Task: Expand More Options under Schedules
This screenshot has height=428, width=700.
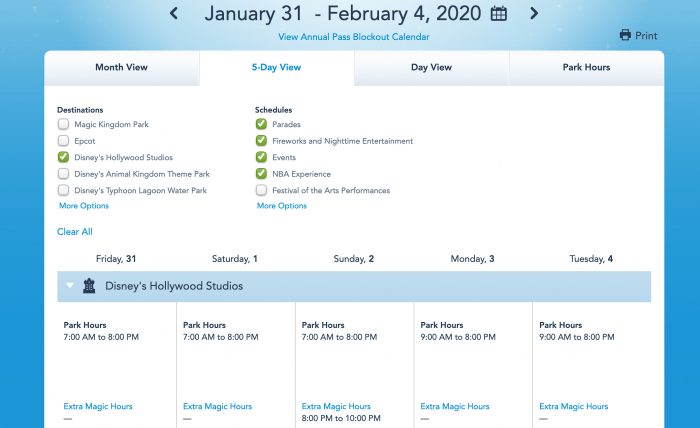Action: (x=282, y=206)
